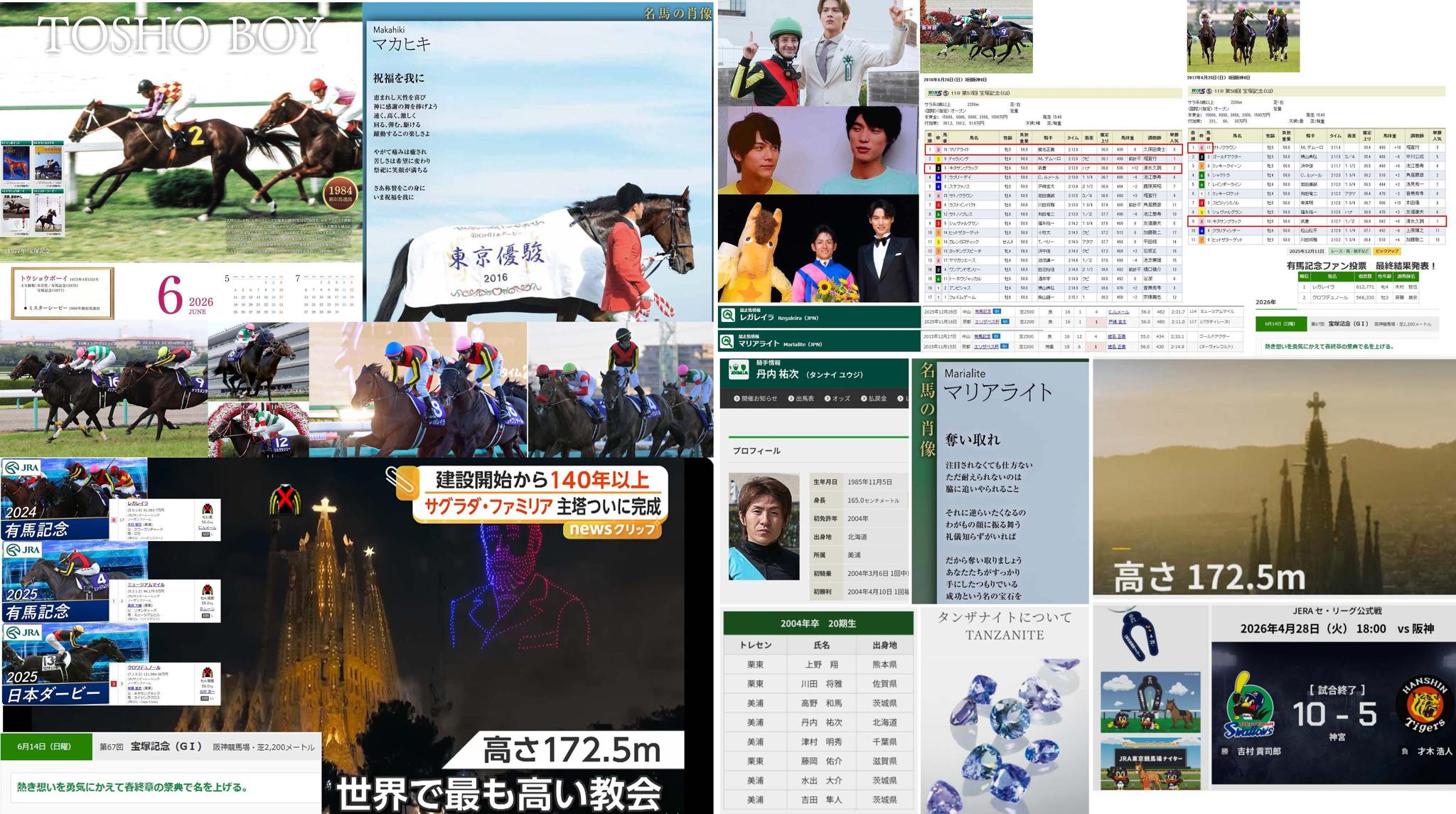Select the 払戻金 menu item
The height and width of the screenshot is (814, 1456).
874,399
